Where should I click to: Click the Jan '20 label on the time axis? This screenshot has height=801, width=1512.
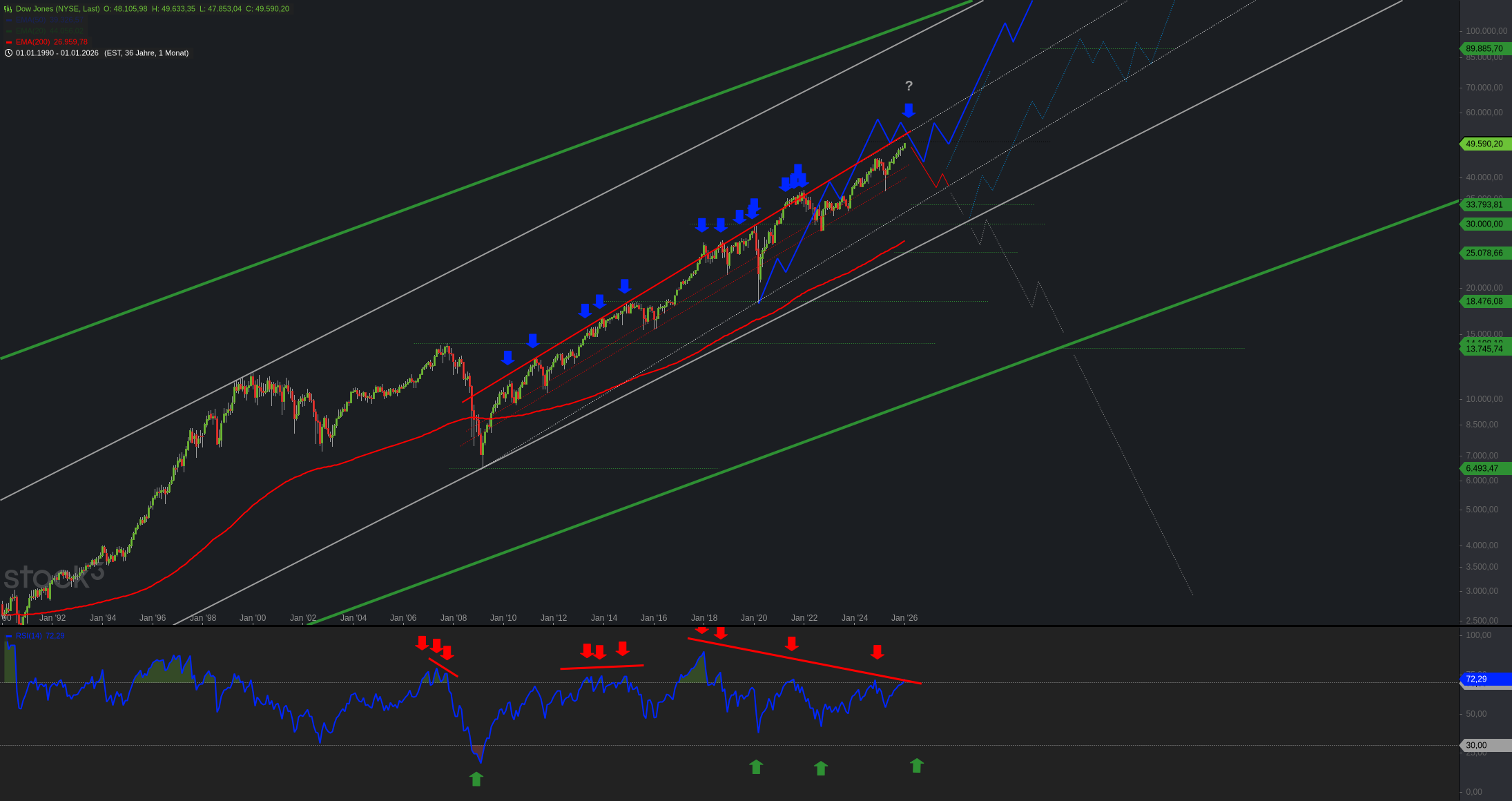click(754, 618)
